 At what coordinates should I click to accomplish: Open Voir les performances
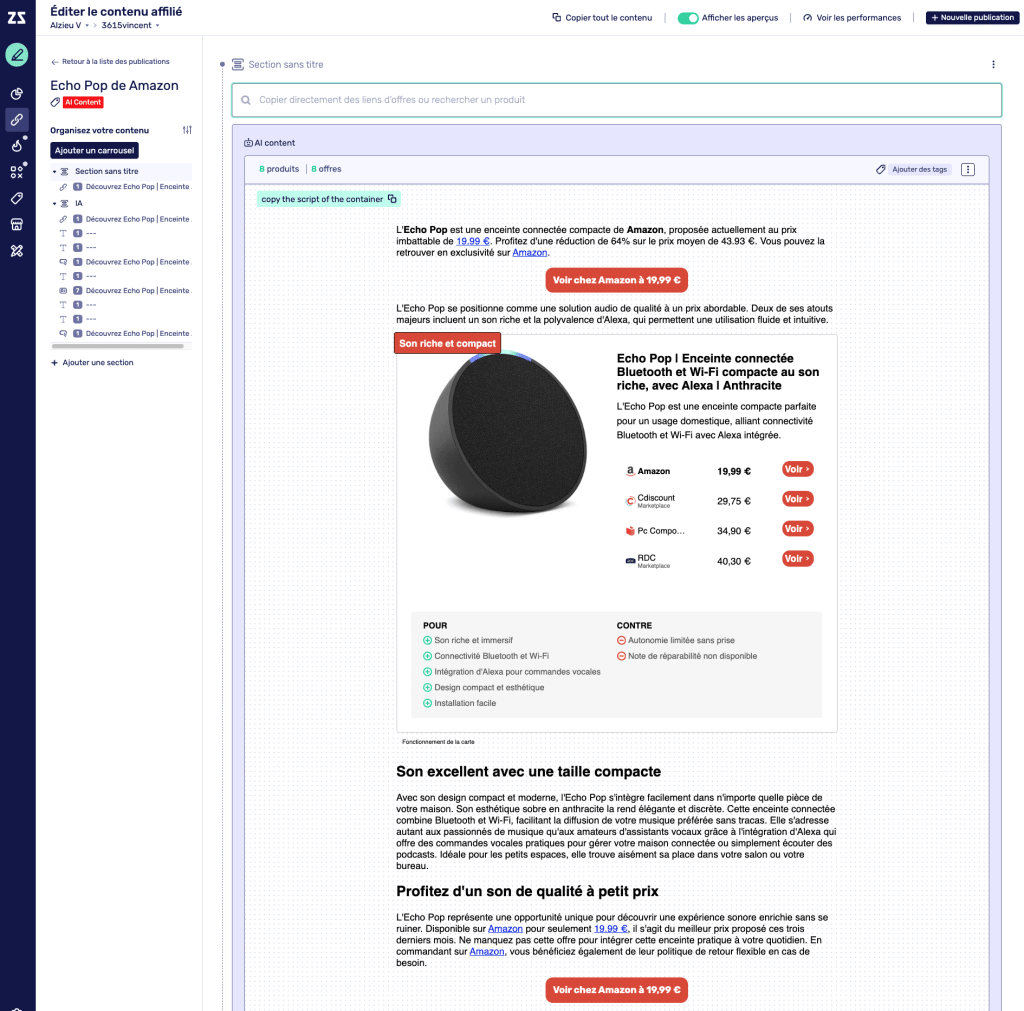852,18
